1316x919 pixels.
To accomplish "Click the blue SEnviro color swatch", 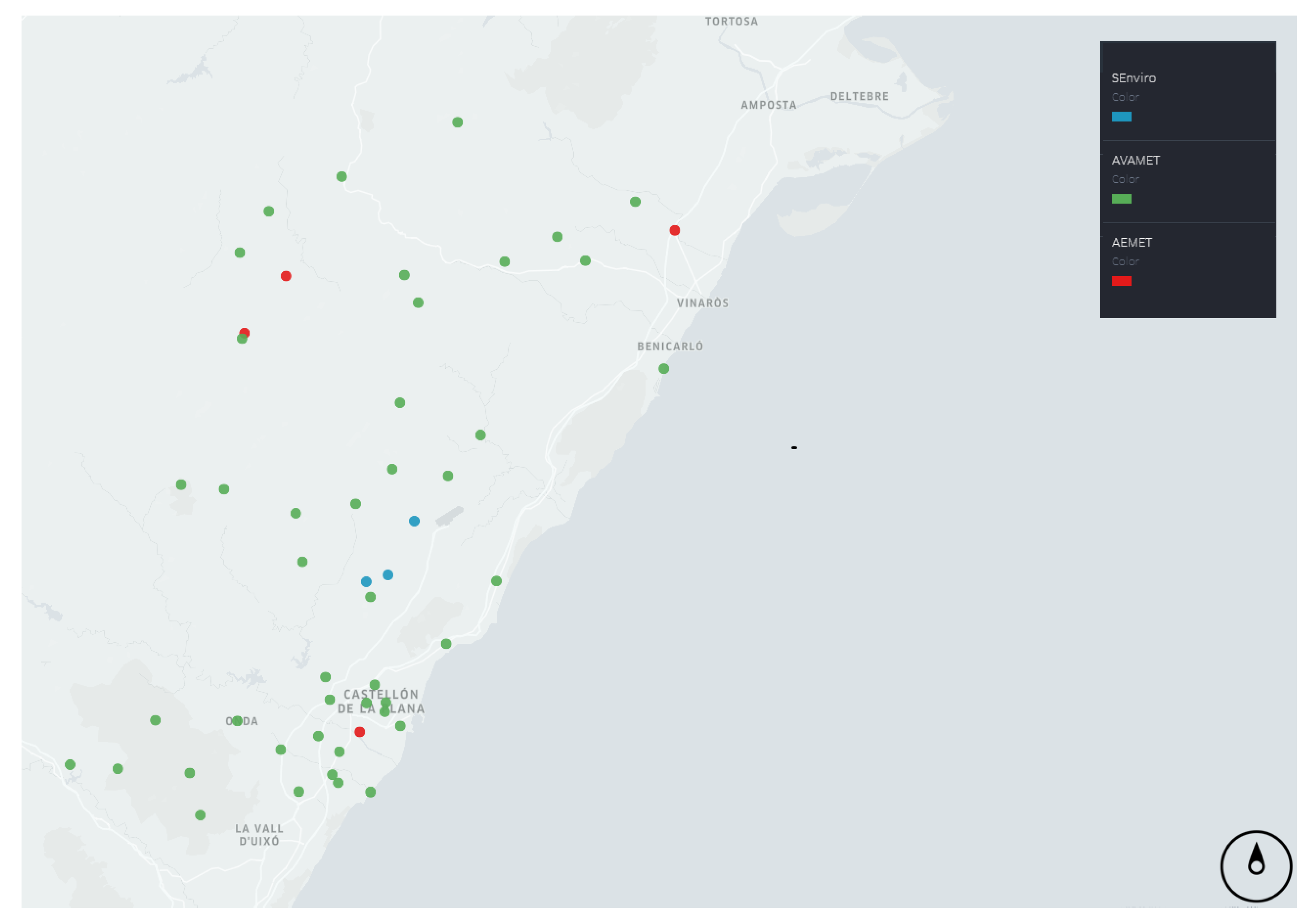I will point(1121,117).
